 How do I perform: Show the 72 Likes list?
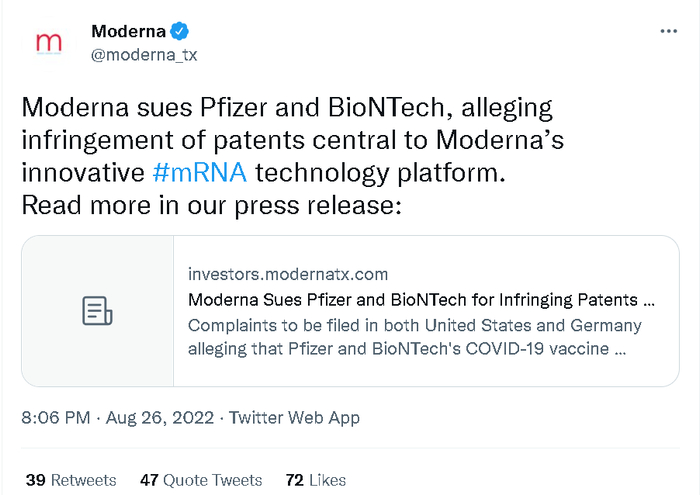316,480
